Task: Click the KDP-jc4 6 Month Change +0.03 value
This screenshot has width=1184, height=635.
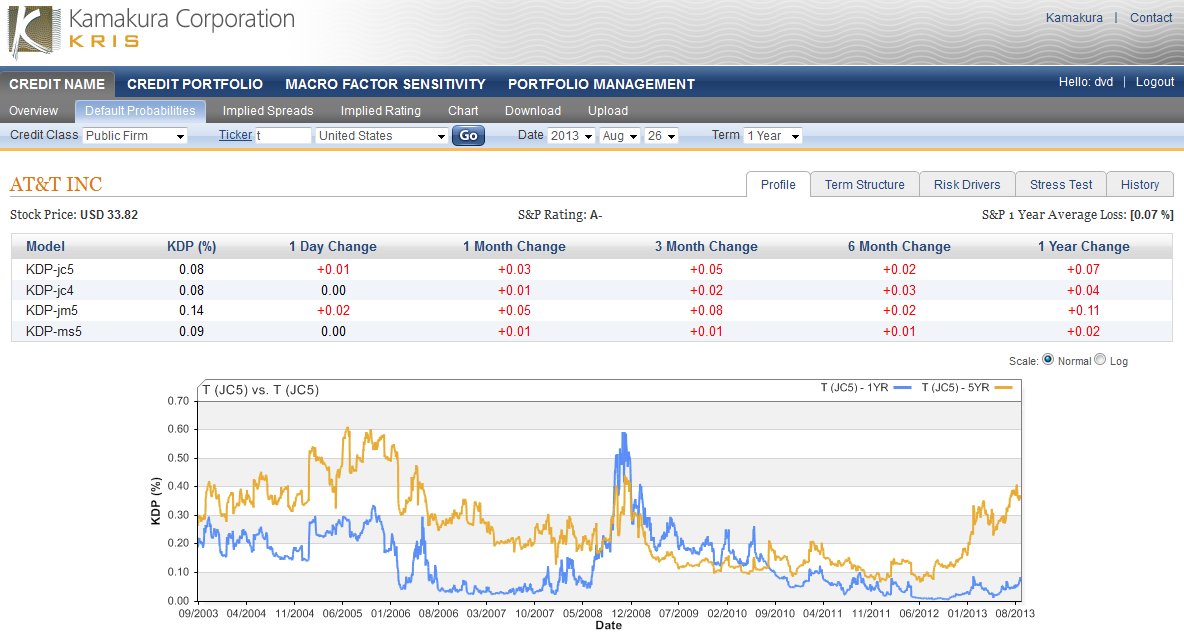Action: click(x=899, y=291)
